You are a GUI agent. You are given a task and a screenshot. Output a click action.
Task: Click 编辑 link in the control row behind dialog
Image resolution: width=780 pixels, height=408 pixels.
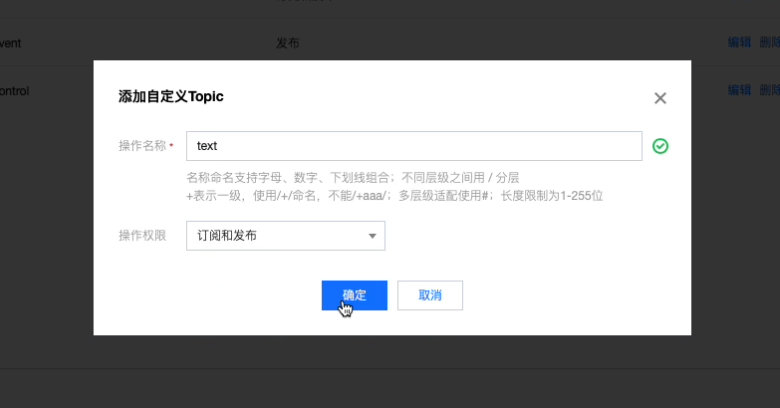pyautogui.click(x=739, y=90)
